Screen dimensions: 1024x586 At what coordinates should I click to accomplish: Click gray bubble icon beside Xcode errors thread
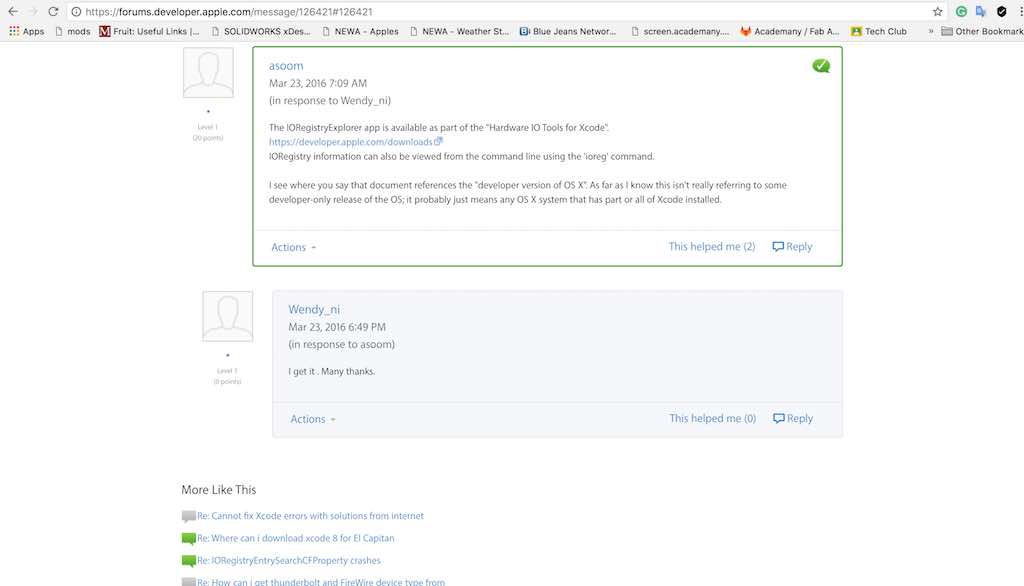pyautogui.click(x=189, y=517)
